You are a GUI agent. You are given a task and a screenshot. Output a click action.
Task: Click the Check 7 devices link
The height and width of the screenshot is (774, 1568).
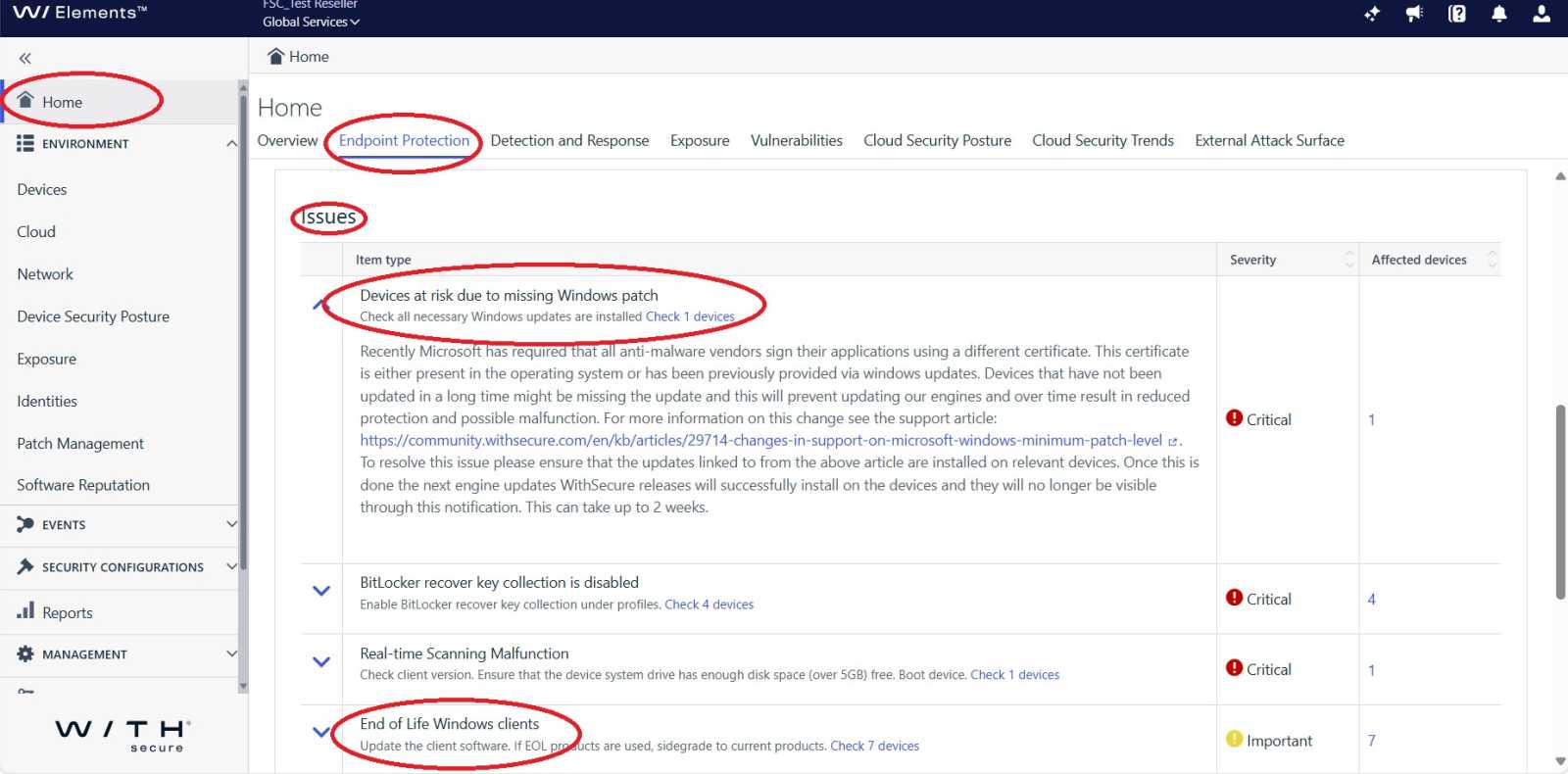coord(874,746)
